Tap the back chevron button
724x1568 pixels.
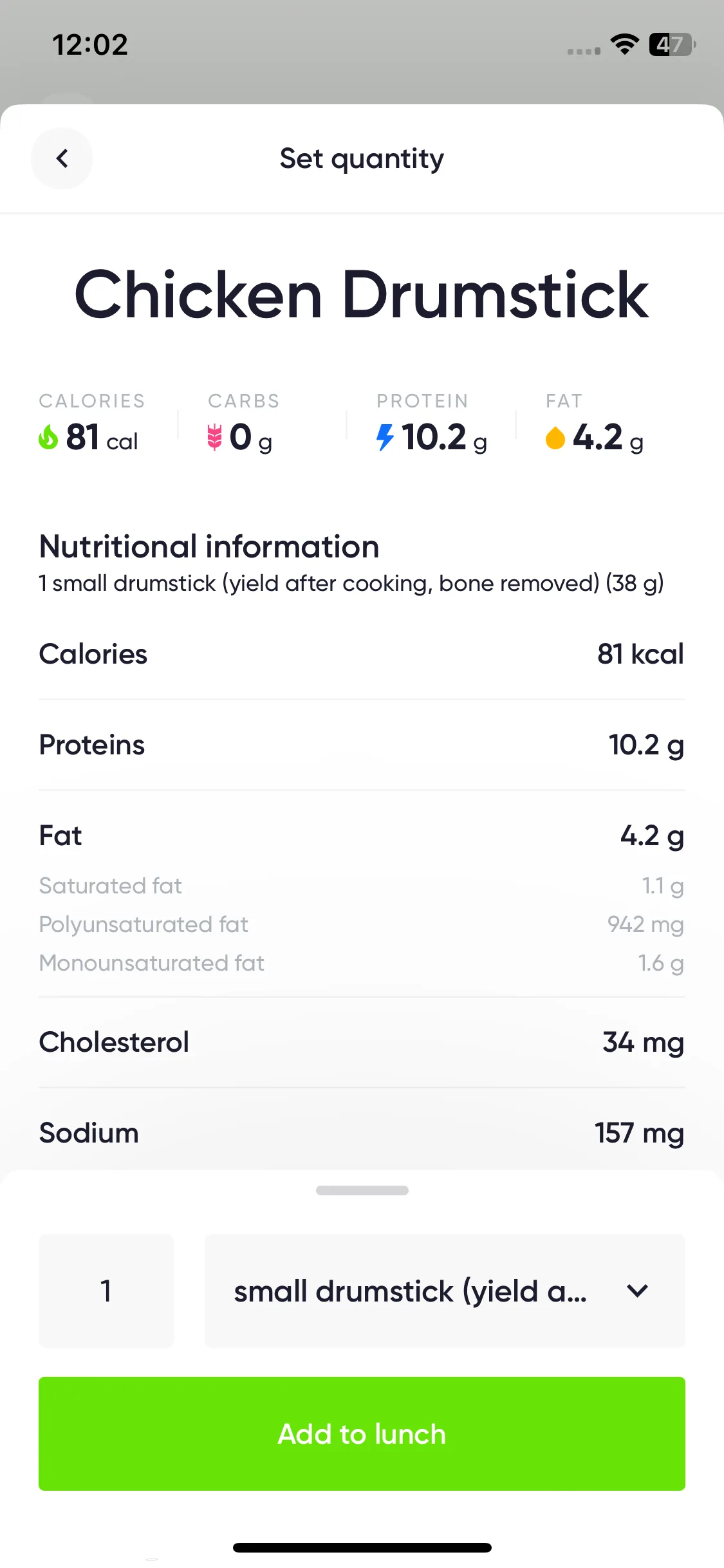click(62, 158)
